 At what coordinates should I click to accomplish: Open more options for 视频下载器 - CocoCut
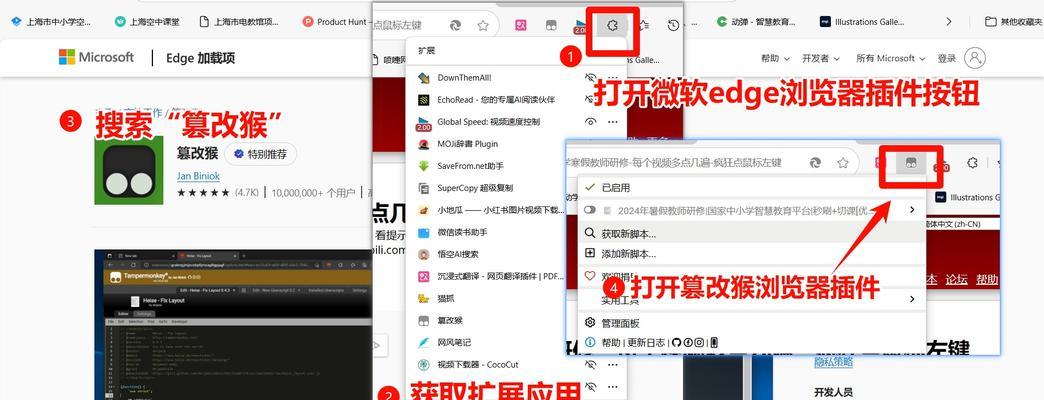click(613, 365)
